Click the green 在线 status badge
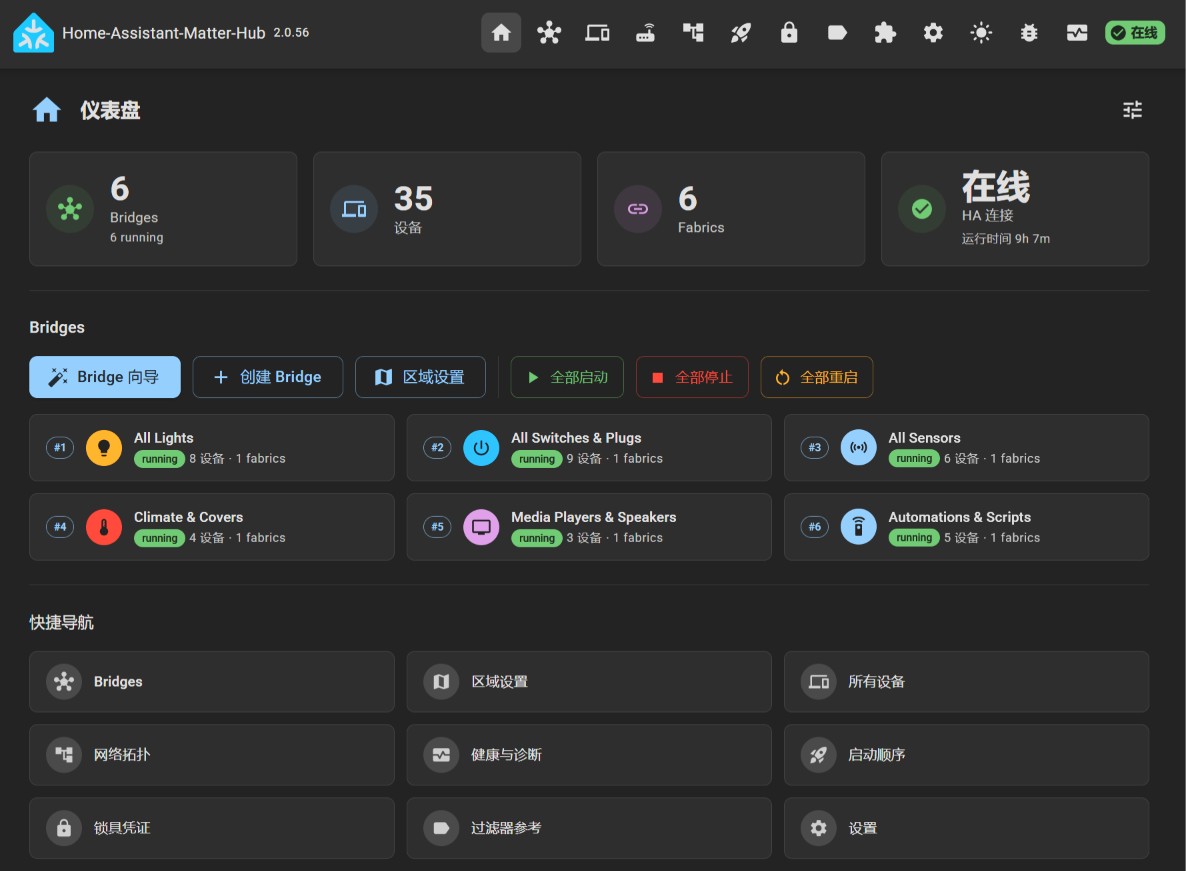1186x871 pixels. pyautogui.click(x=1135, y=33)
